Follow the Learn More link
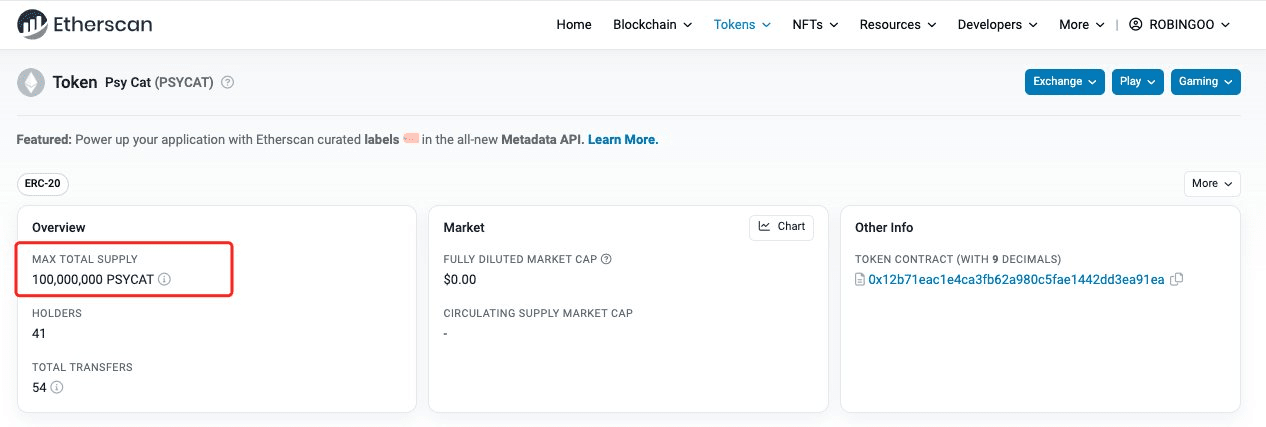The image size is (1266, 427). [x=623, y=140]
